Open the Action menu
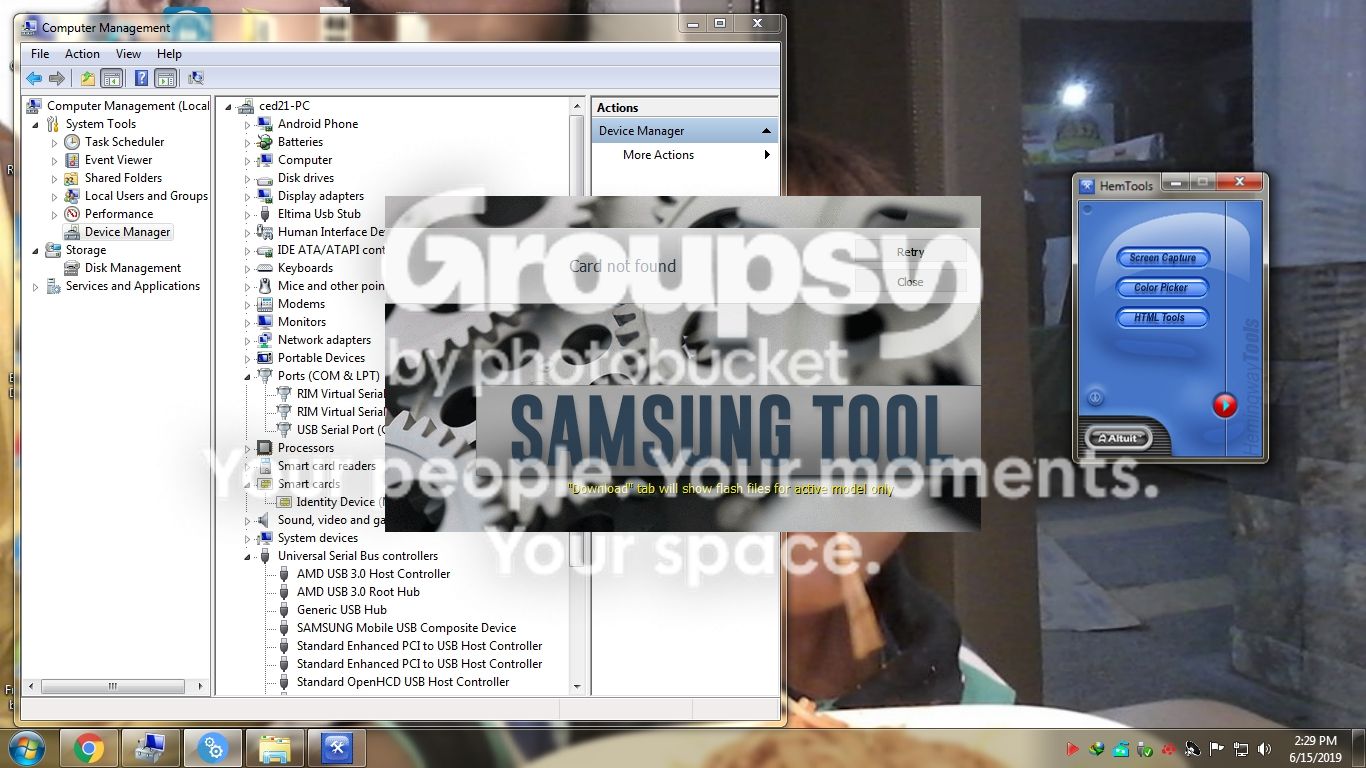The image size is (1366, 768). pyautogui.click(x=82, y=54)
